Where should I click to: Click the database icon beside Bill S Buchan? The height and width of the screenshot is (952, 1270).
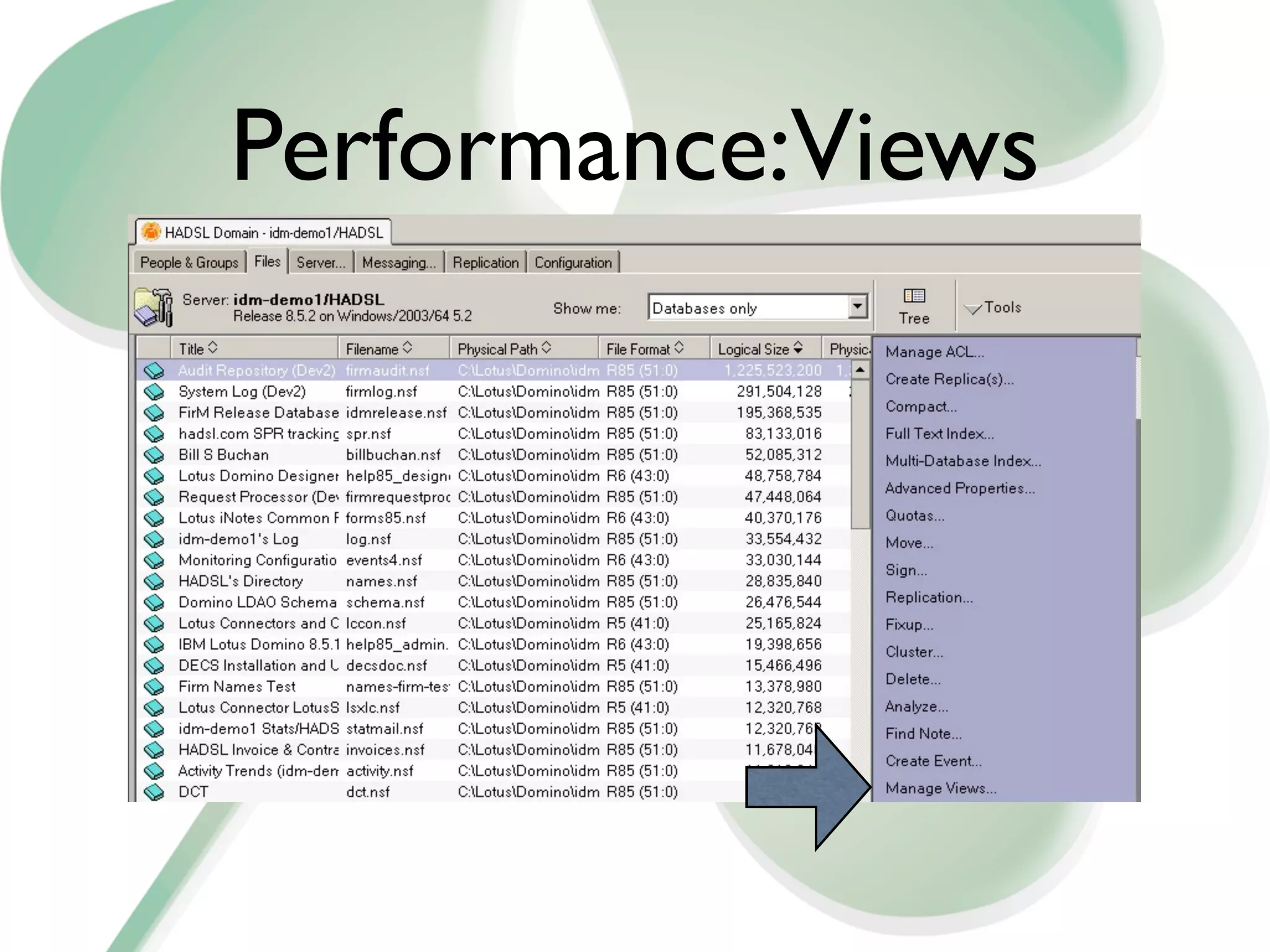[154, 455]
